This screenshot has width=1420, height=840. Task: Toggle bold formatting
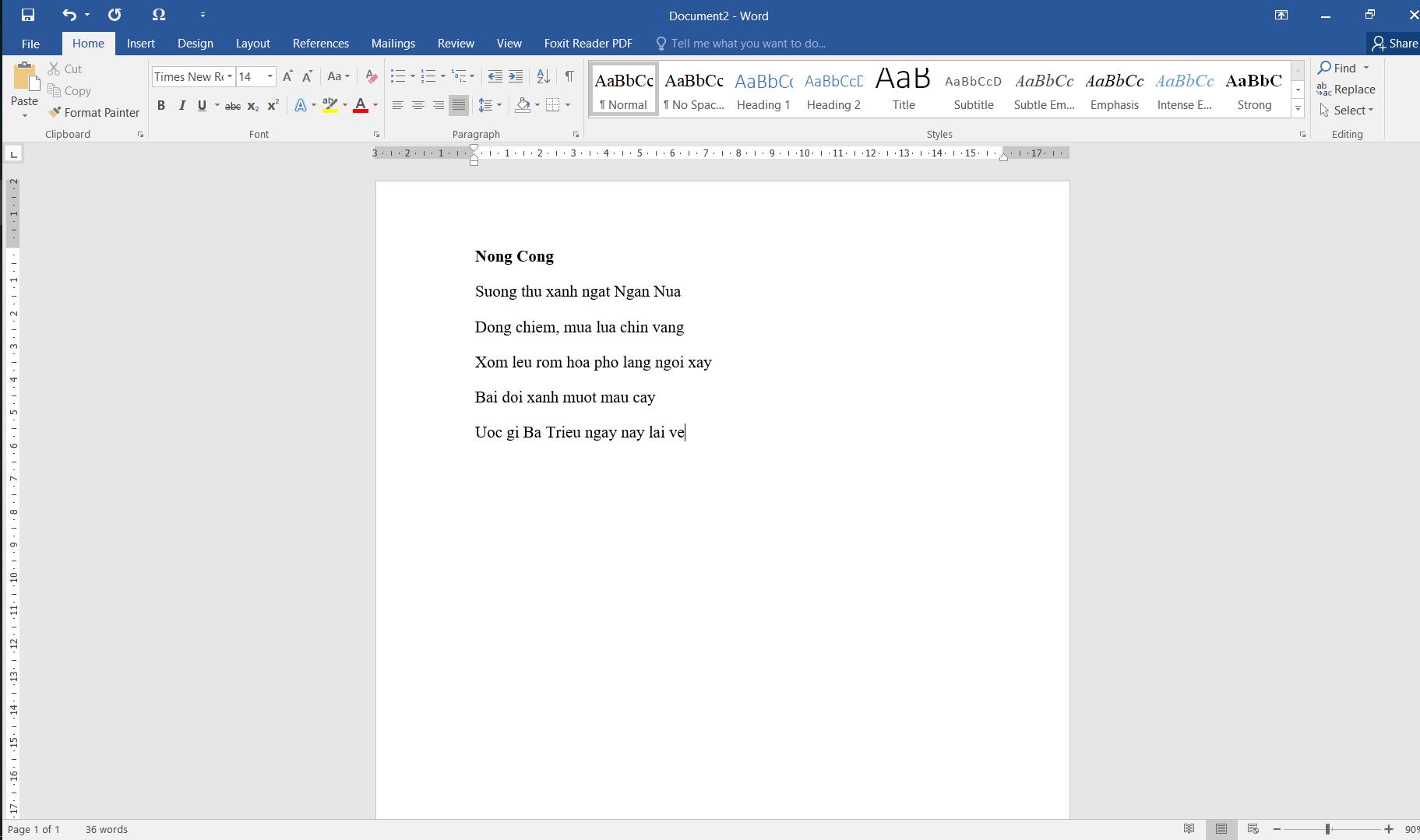coord(161,106)
